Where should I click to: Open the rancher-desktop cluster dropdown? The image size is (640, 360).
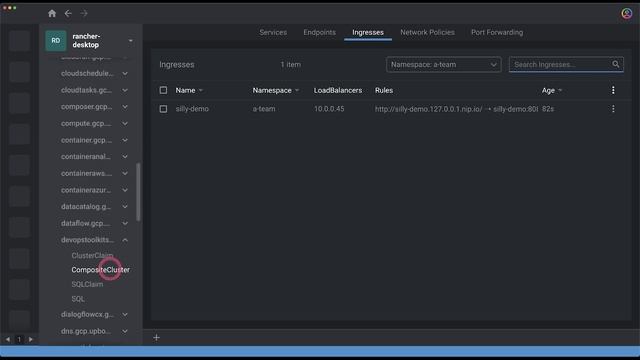[x=131, y=41]
